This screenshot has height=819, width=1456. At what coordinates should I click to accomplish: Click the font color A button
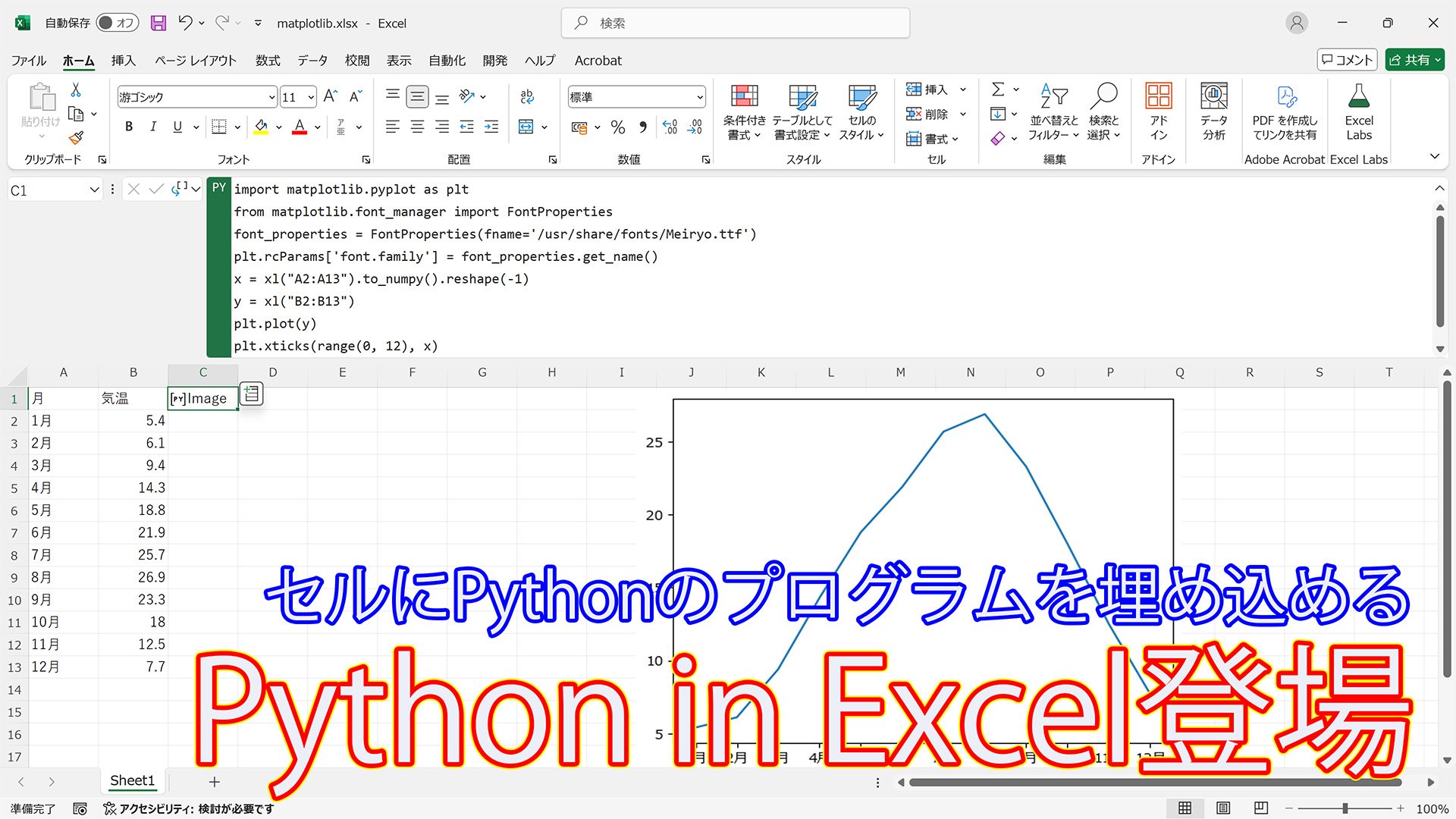[300, 127]
